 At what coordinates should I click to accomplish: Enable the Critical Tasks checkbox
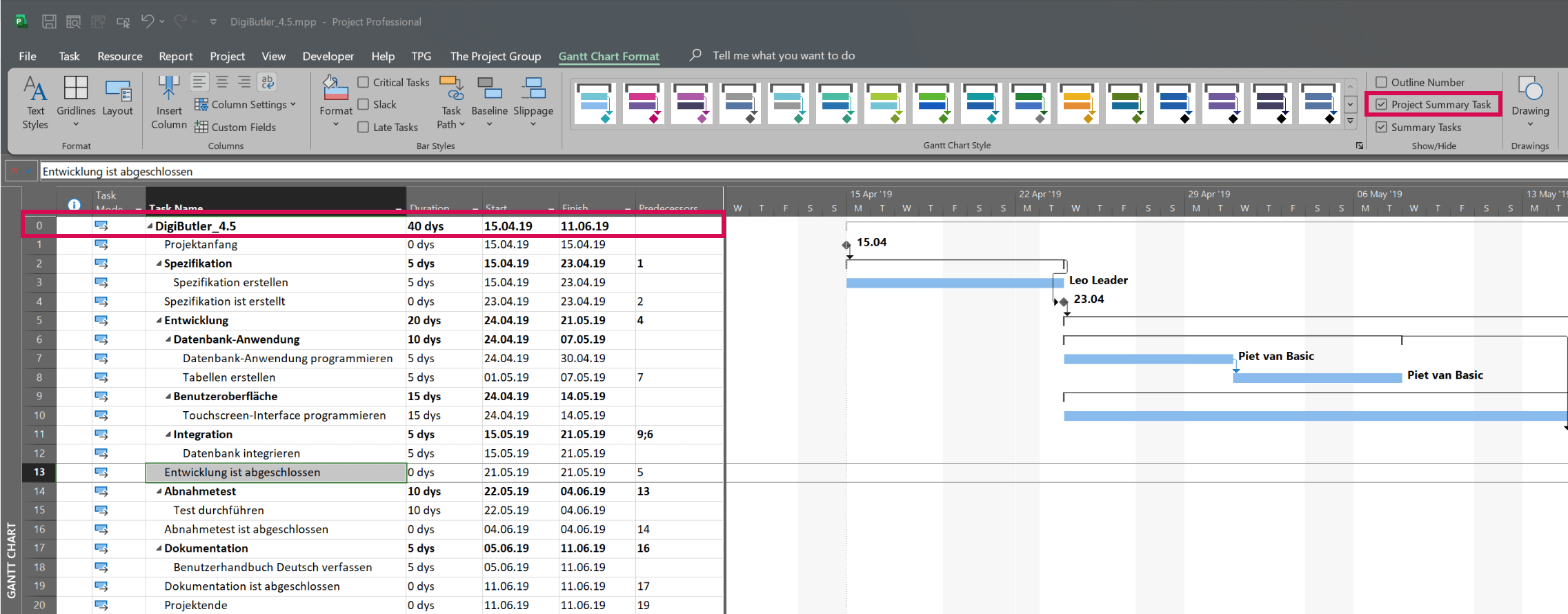point(364,82)
